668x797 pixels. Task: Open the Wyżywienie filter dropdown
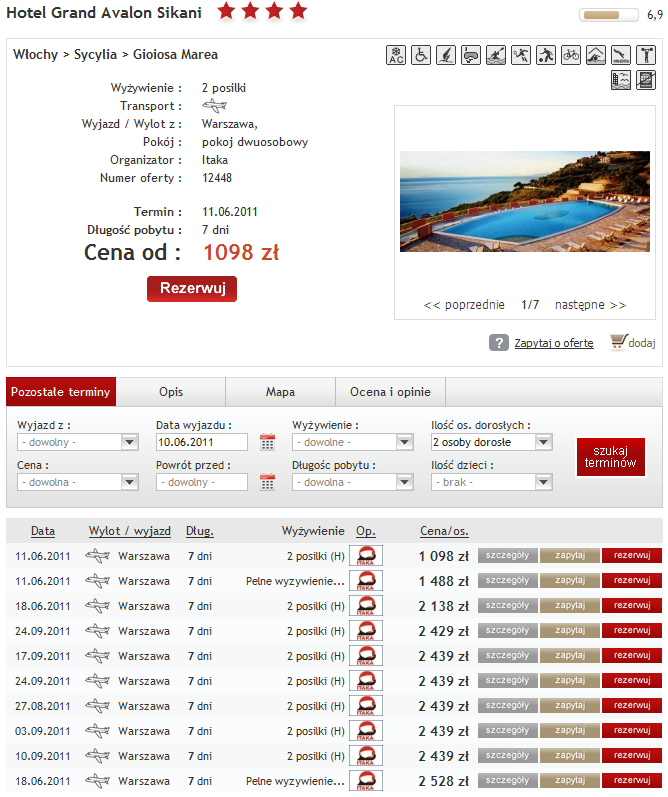coord(353,442)
